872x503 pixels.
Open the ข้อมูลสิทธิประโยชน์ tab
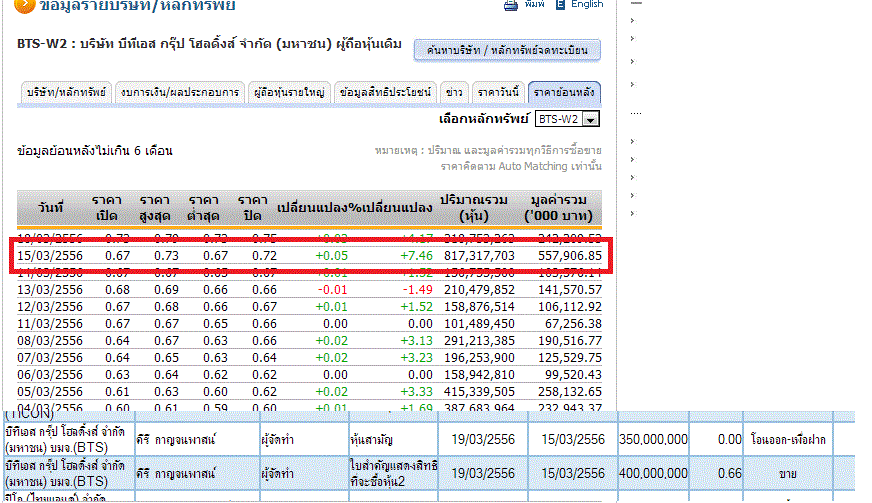[385, 92]
